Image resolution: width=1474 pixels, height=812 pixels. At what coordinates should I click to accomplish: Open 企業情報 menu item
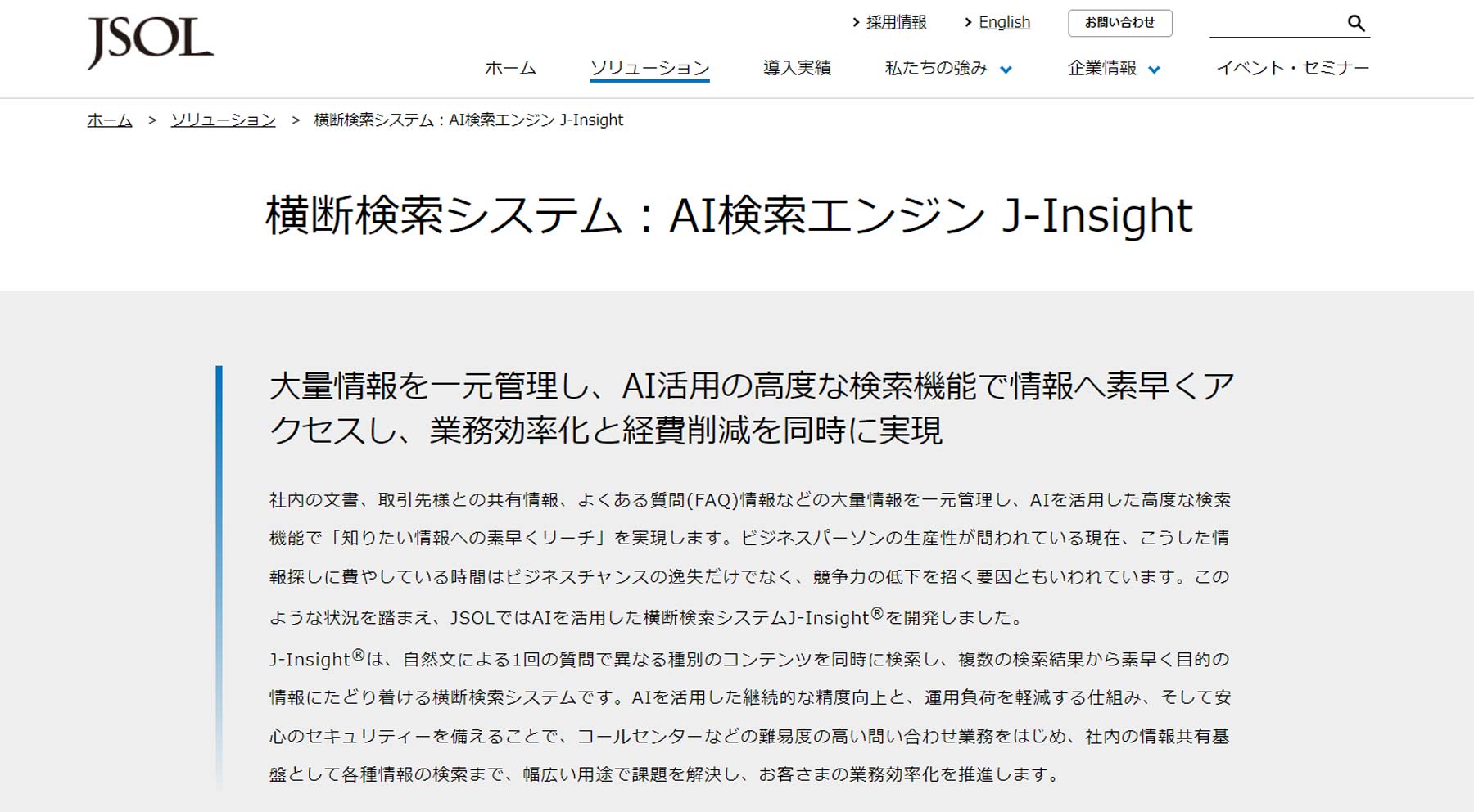(1101, 68)
